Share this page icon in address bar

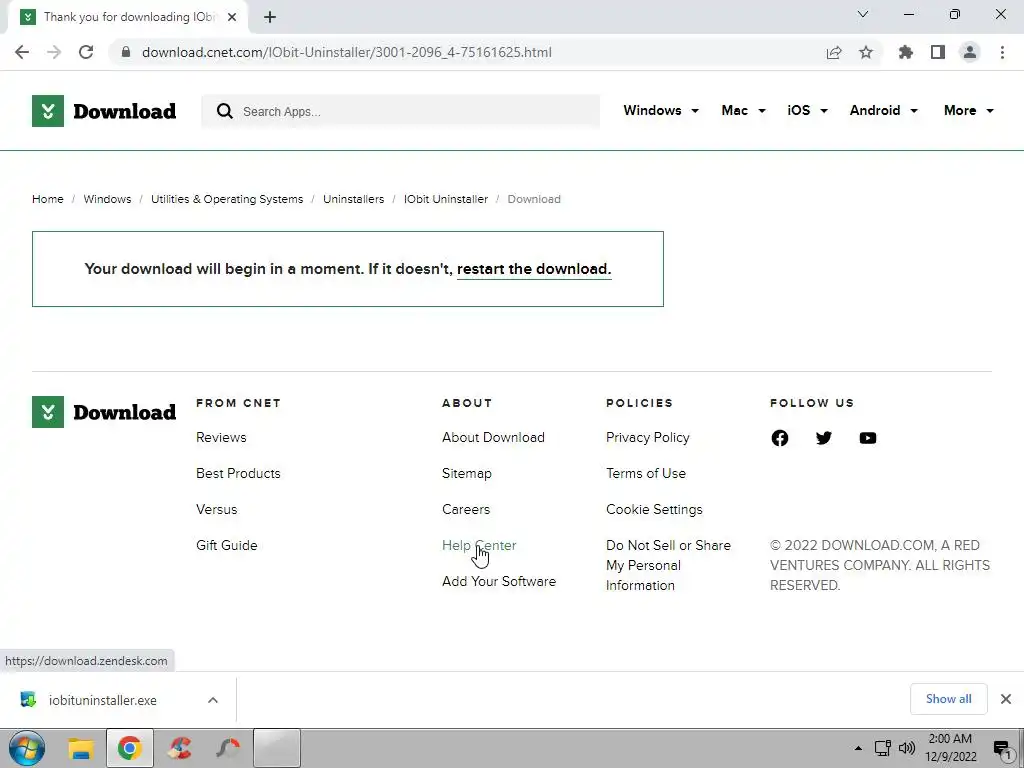coord(834,52)
